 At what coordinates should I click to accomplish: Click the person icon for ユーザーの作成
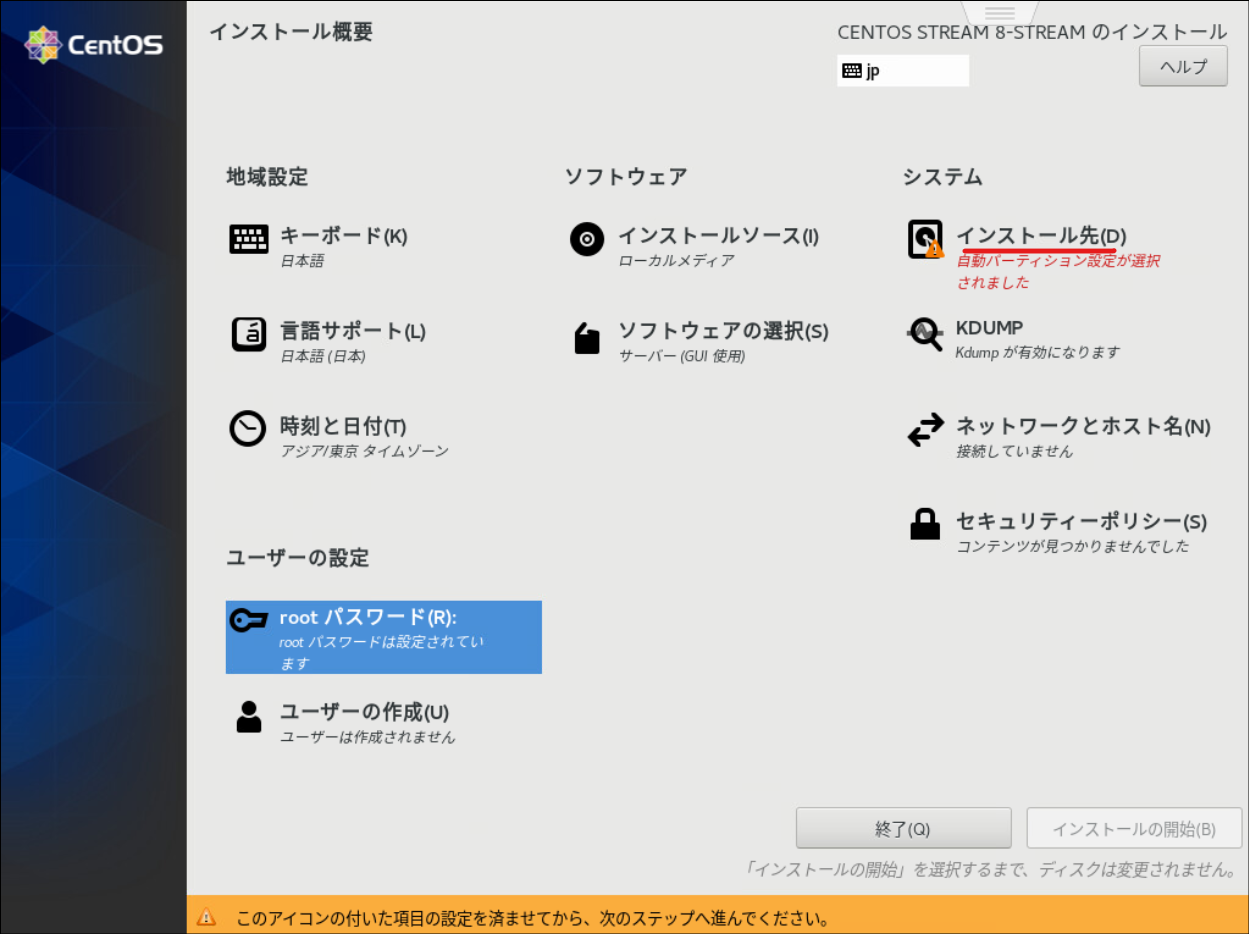248,716
